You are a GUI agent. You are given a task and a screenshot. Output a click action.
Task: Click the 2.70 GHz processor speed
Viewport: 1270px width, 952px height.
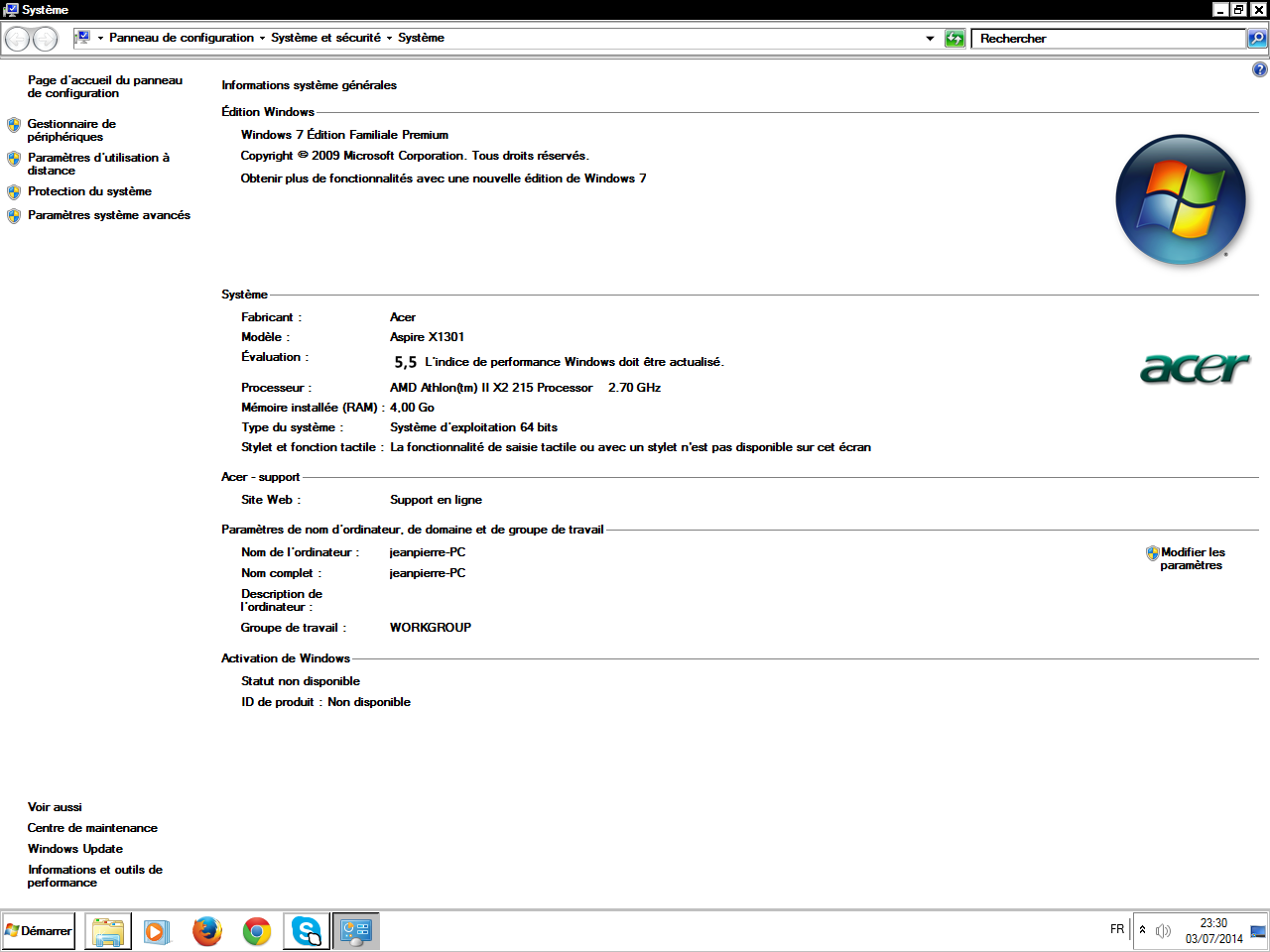coord(634,388)
